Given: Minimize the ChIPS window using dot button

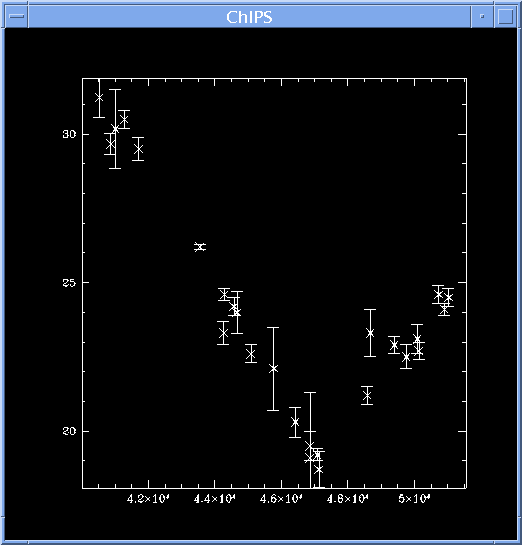Looking at the screenshot, I should tap(482, 16).
